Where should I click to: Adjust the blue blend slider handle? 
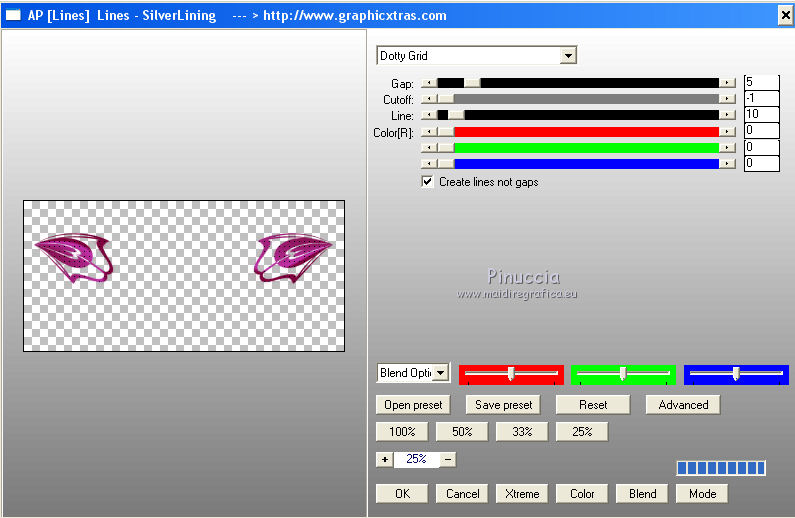736,374
